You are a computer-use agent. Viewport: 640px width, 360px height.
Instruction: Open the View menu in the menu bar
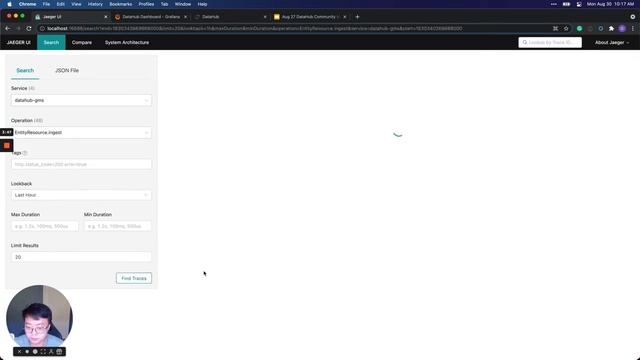(76, 4)
